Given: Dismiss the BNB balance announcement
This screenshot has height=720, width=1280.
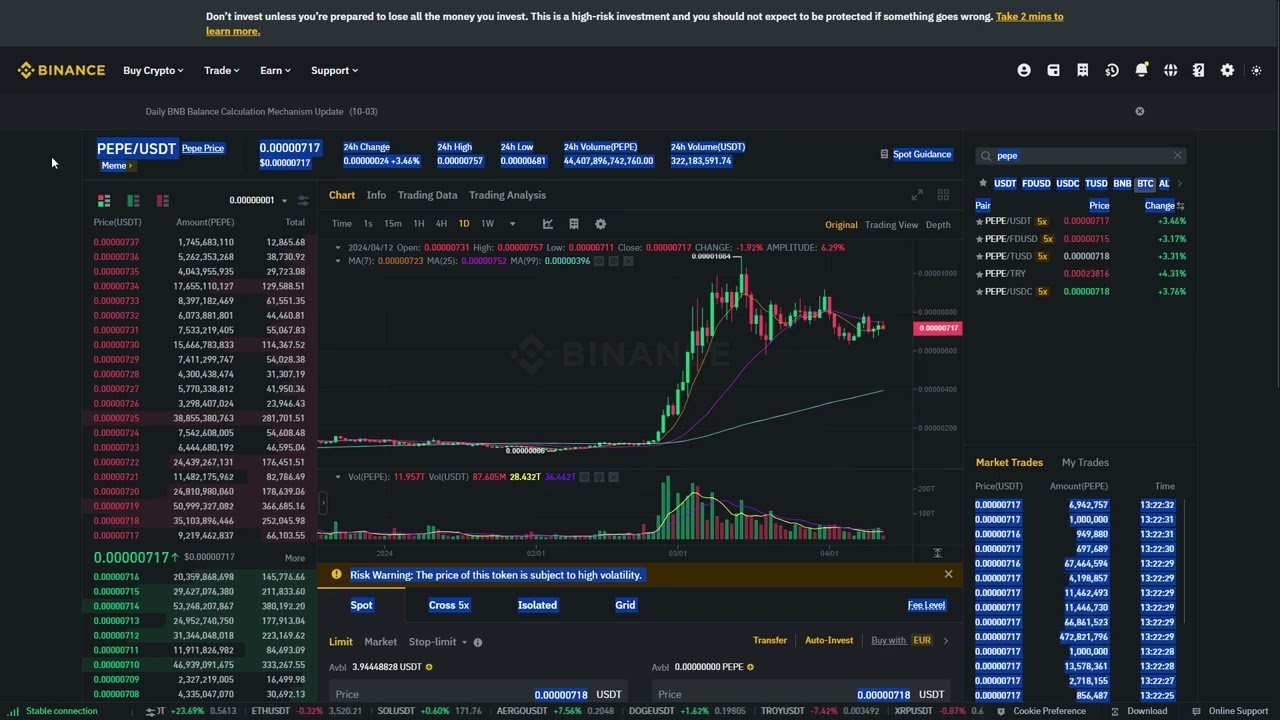Looking at the screenshot, I should click(x=1139, y=111).
